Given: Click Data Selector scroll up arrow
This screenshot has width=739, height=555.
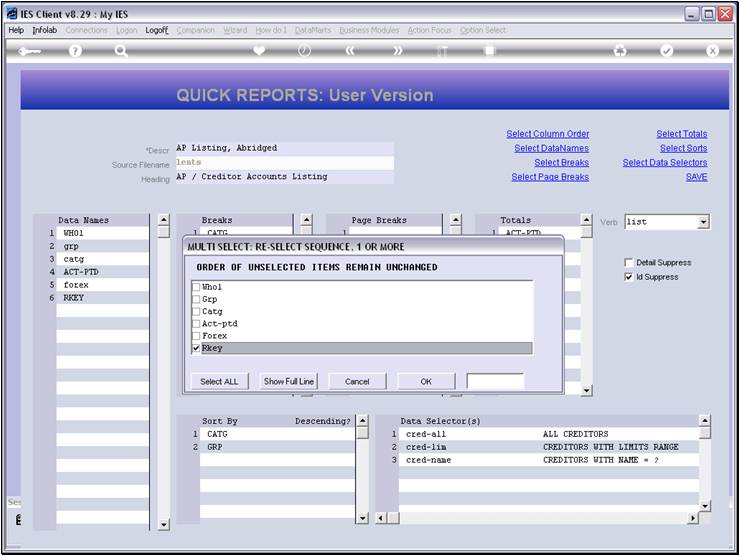Looking at the screenshot, I should pyautogui.click(x=705, y=421).
